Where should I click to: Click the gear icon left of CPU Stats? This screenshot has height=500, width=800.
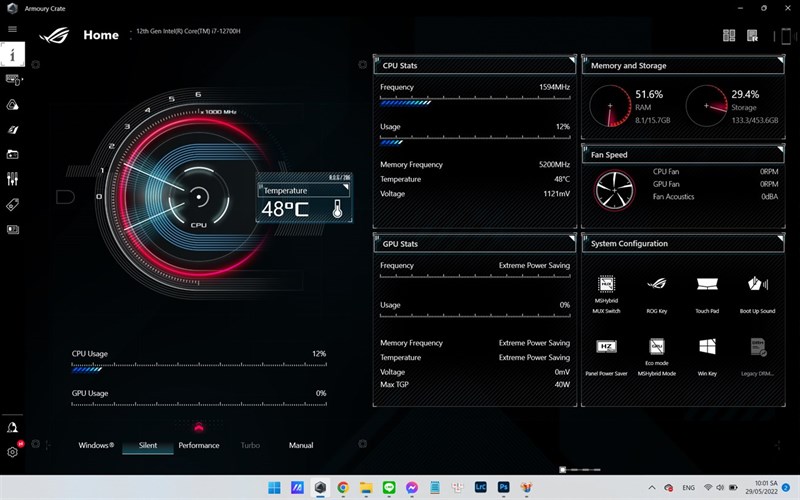(x=362, y=65)
